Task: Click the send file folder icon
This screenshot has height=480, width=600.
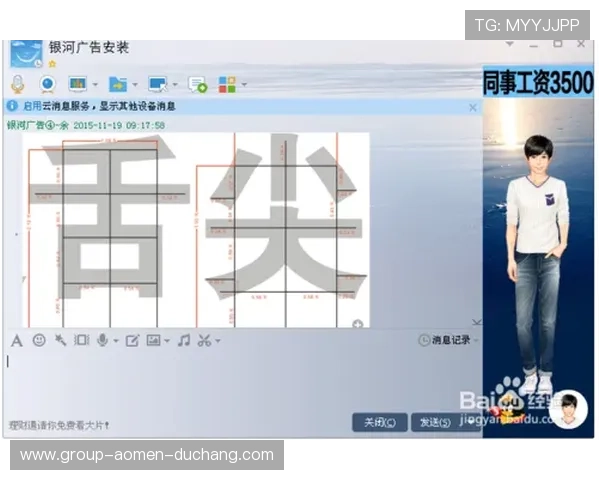Action: 118,84
